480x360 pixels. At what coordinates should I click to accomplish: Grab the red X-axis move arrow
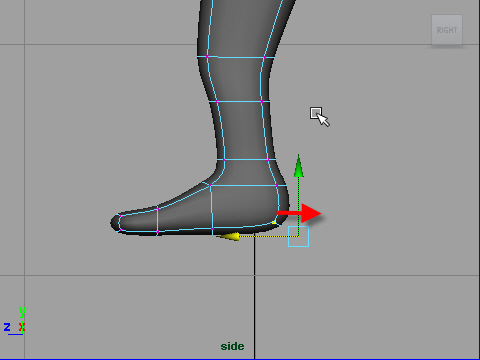[x=299, y=213]
